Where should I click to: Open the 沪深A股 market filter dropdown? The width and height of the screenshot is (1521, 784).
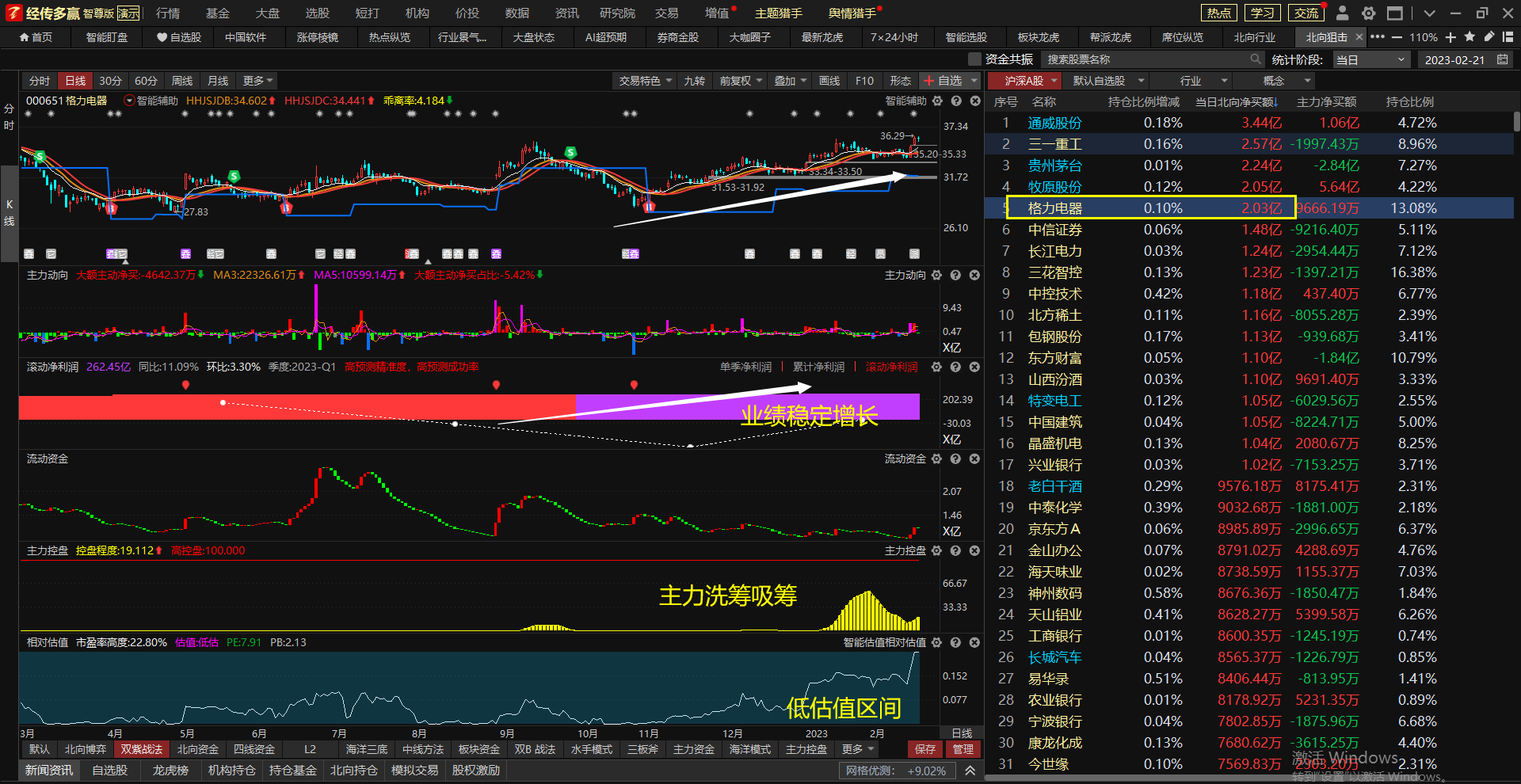tap(1031, 81)
